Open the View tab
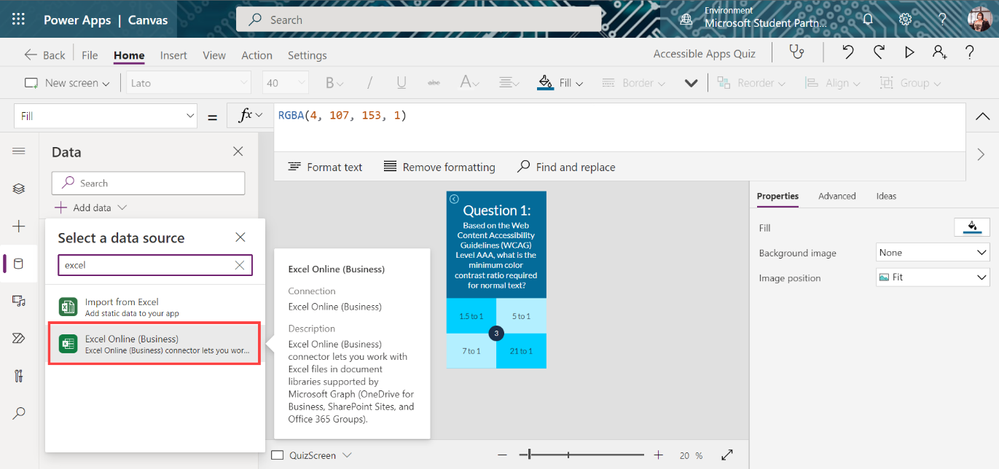The width and height of the screenshot is (999, 469). click(214, 55)
